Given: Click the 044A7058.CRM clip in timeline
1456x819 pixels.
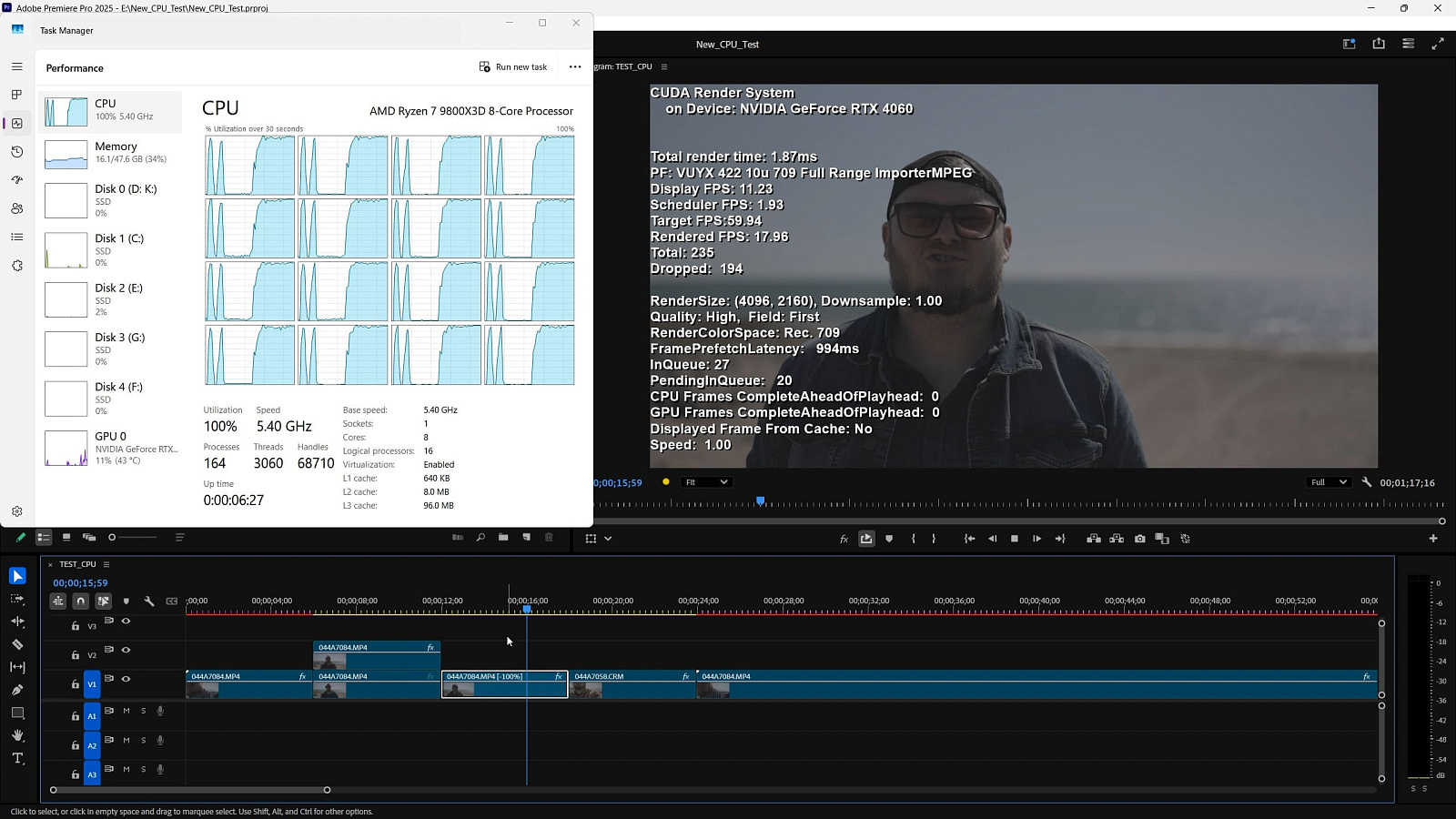Looking at the screenshot, I should [632, 684].
